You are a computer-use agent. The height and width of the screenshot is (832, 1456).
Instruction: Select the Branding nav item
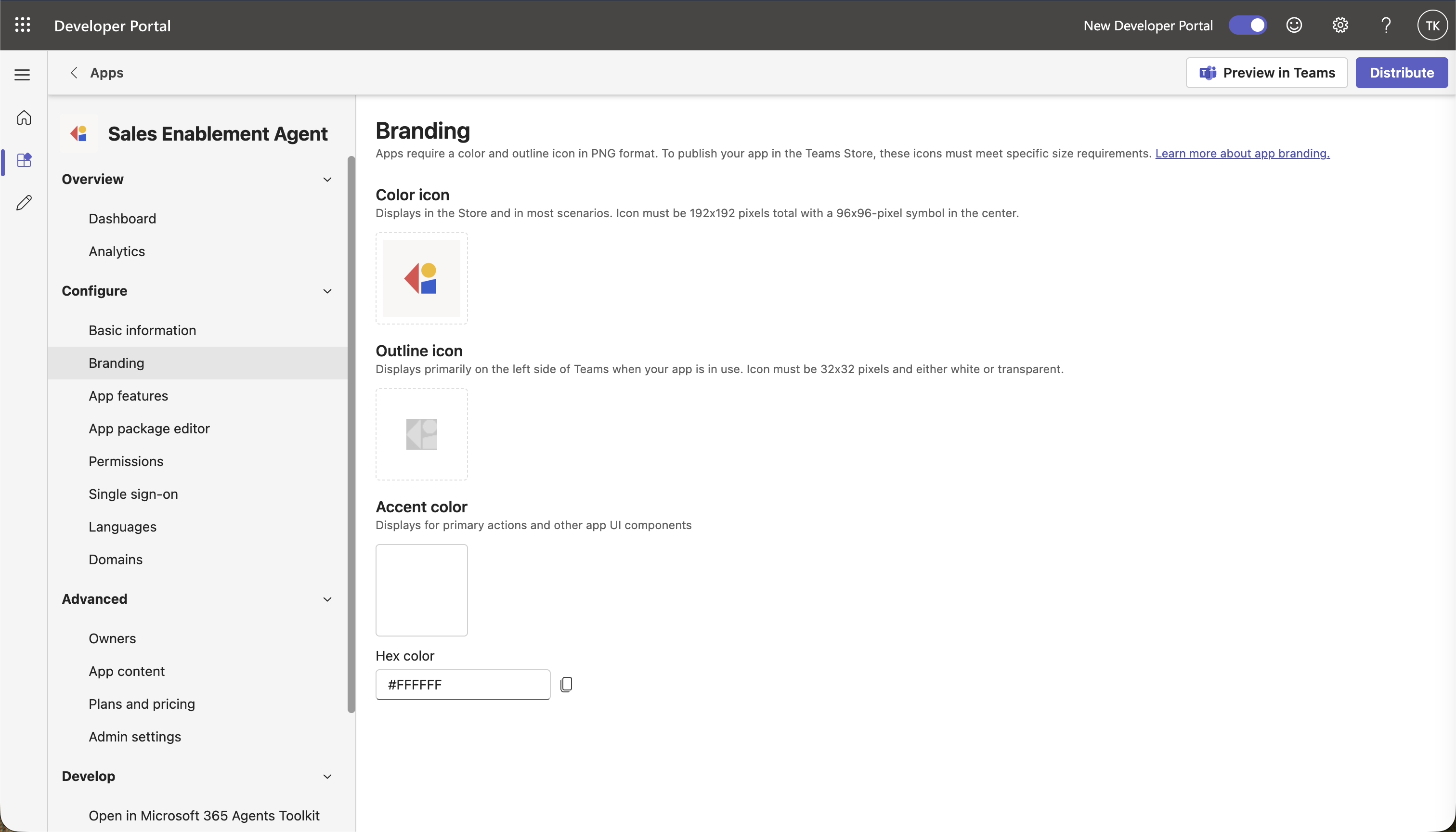tap(198, 363)
